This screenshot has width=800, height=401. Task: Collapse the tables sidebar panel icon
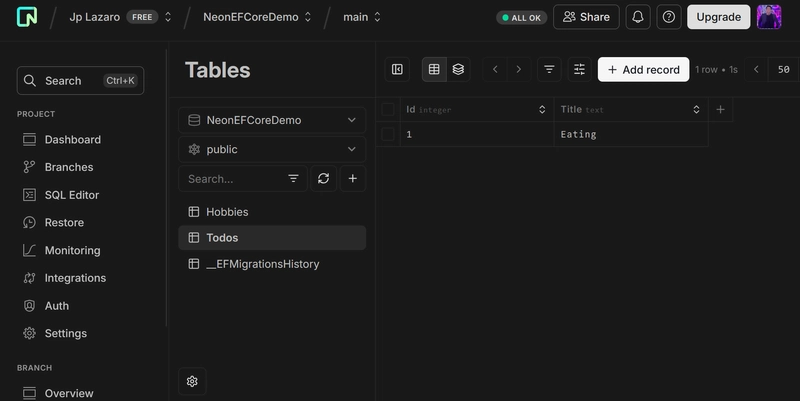397,69
